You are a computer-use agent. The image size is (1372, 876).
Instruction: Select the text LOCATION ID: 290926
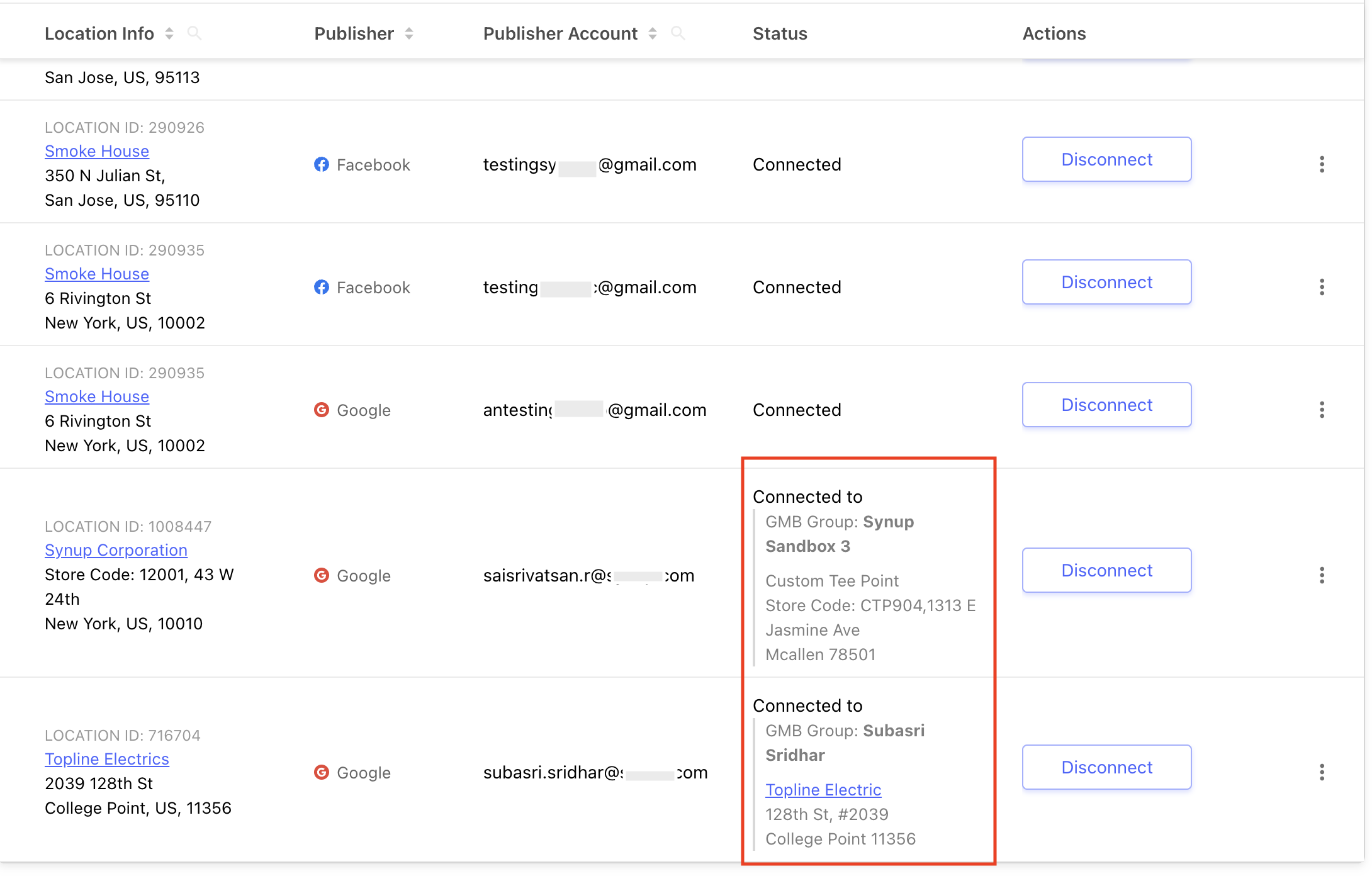point(125,128)
